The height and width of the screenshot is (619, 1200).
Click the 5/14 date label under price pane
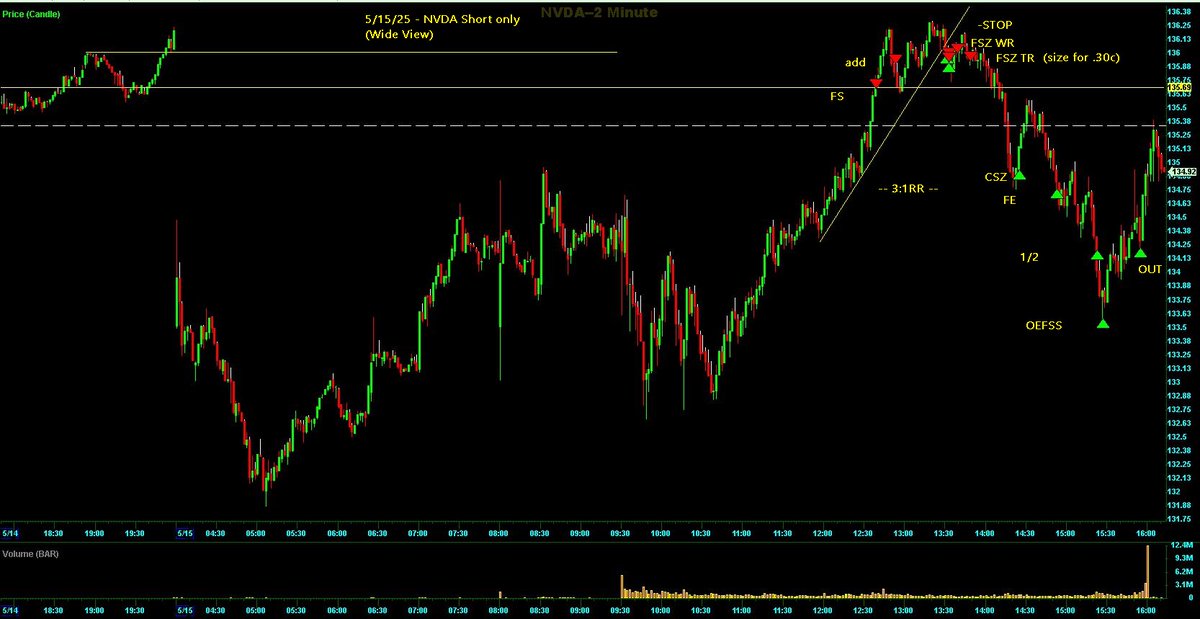pyautogui.click(x=10, y=535)
